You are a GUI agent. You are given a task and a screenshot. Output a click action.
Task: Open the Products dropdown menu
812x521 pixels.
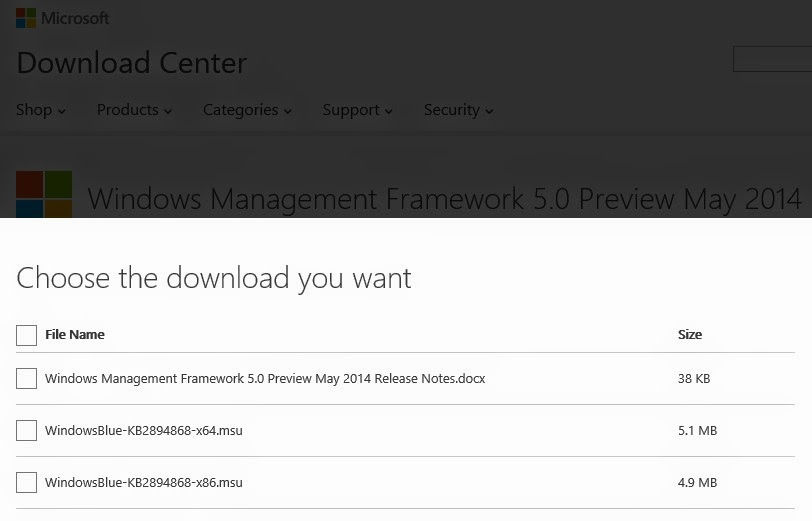pyautogui.click(x=134, y=110)
